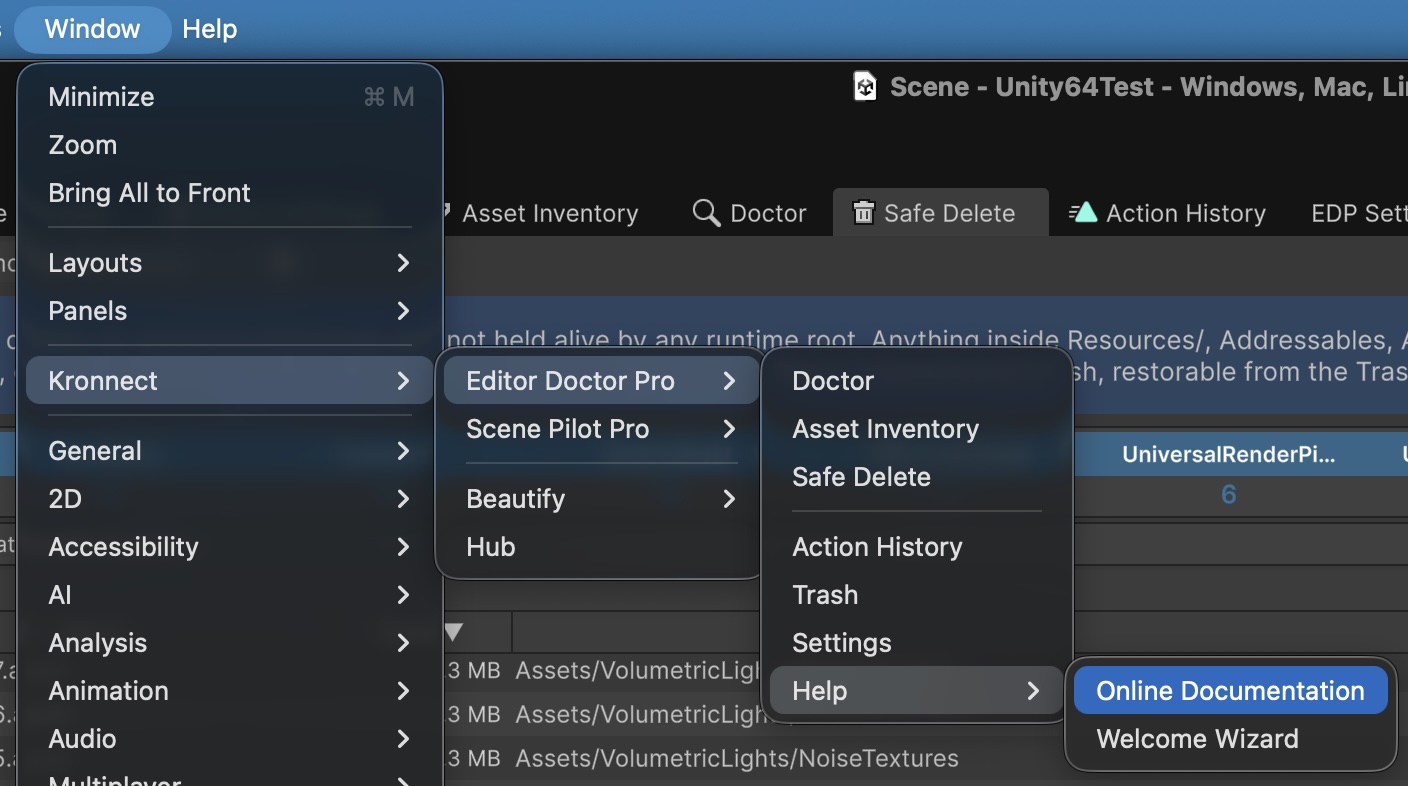Image resolution: width=1408 pixels, height=786 pixels.
Task: Expand the Audio submenu
Action: pyautogui.click(x=230, y=739)
